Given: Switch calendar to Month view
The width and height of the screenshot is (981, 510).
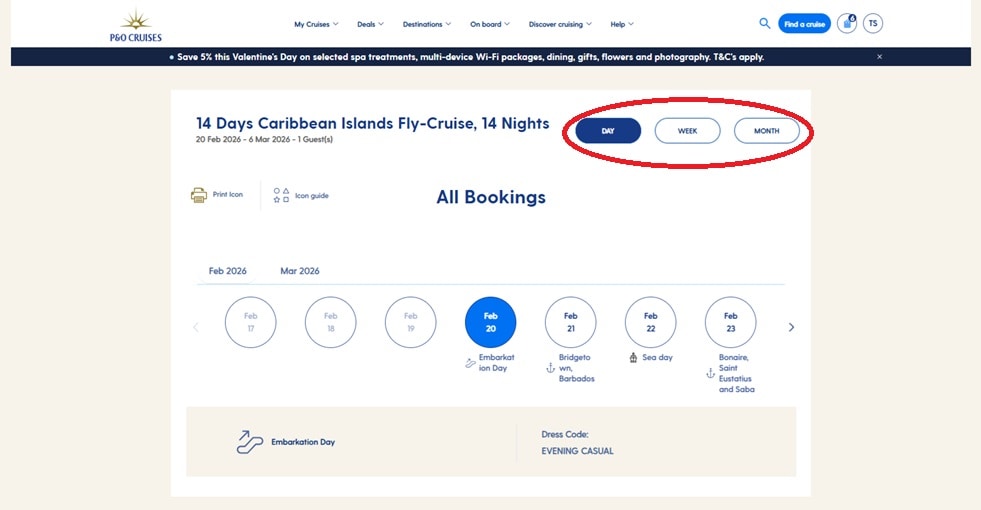Looking at the screenshot, I should 766,131.
